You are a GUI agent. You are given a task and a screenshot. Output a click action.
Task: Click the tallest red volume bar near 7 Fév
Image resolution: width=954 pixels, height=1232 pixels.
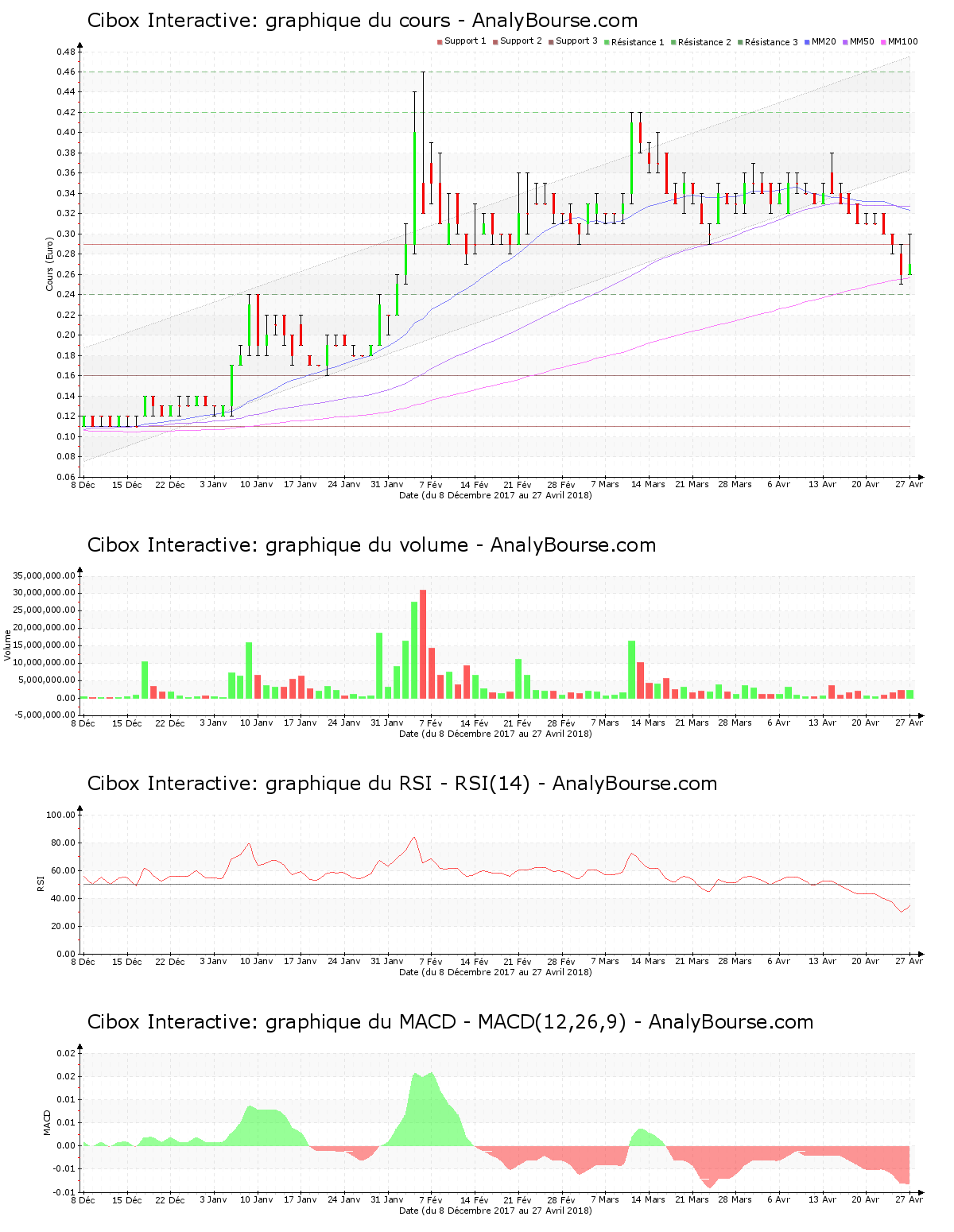[423, 644]
